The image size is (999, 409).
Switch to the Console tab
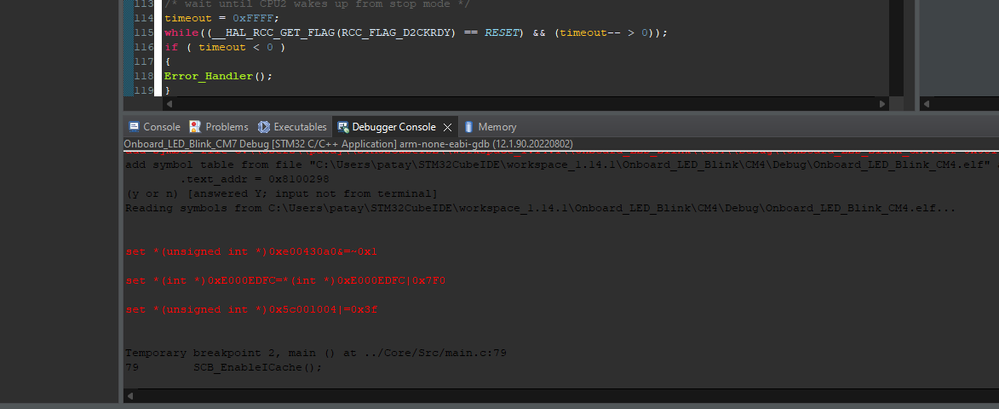(x=154, y=127)
